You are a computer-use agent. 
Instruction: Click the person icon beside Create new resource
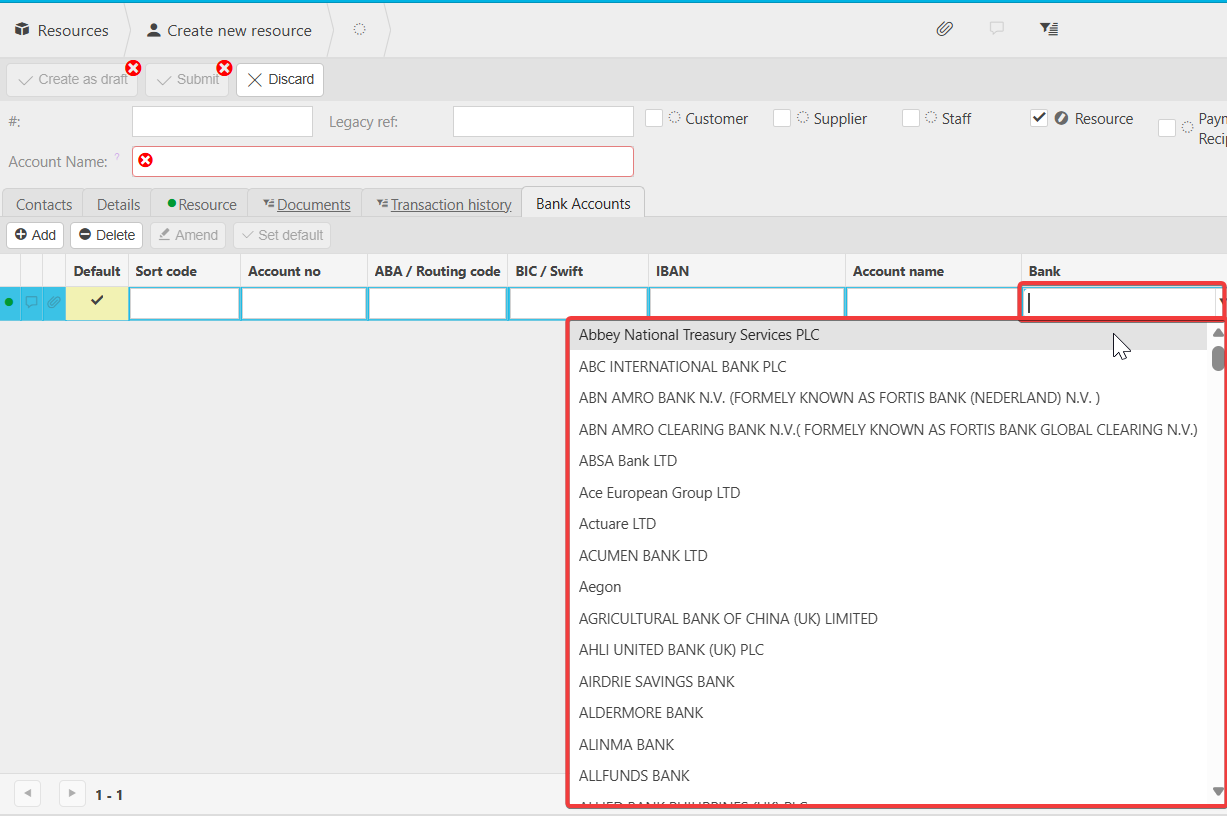pos(154,30)
